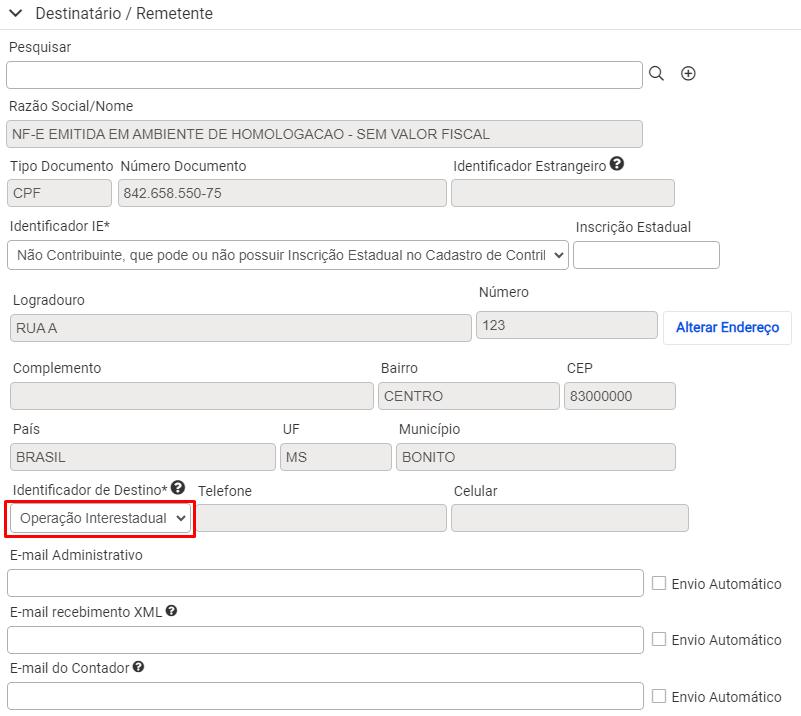
Task: Click the magnifier search icon beside Pesquisar
Action: click(656, 74)
